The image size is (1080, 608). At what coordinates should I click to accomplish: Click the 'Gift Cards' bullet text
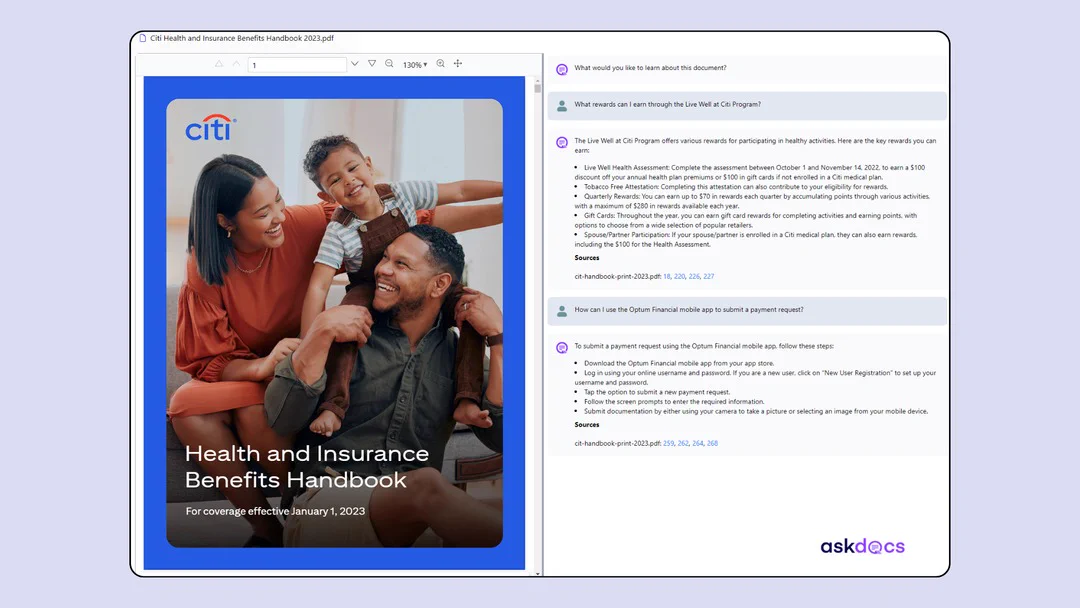(746, 220)
